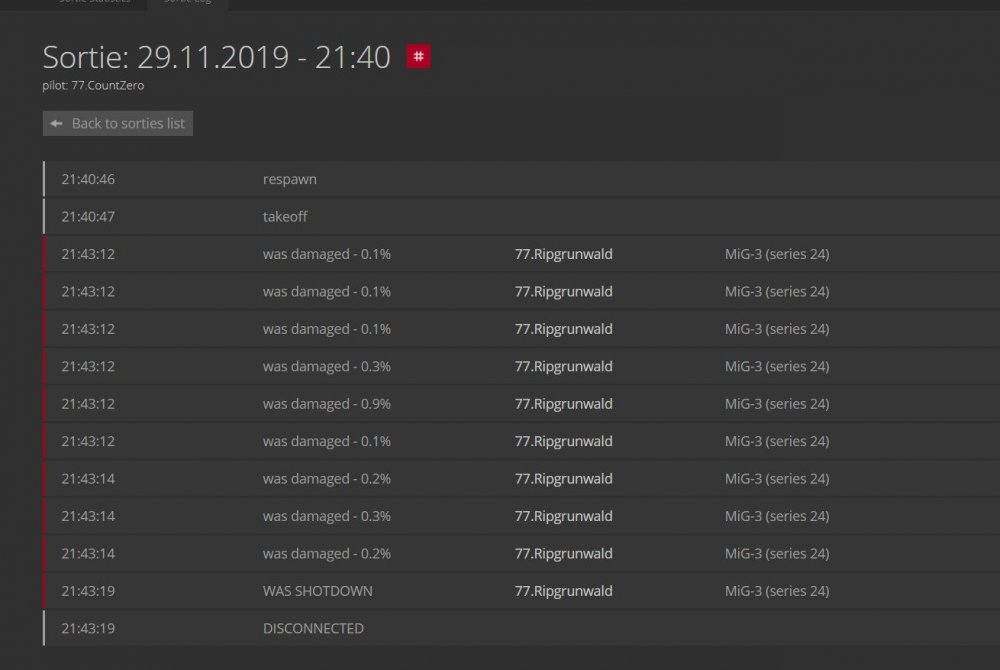
Task: Click the 'was damaged - 0.9%' entry
Action: click(327, 404)
